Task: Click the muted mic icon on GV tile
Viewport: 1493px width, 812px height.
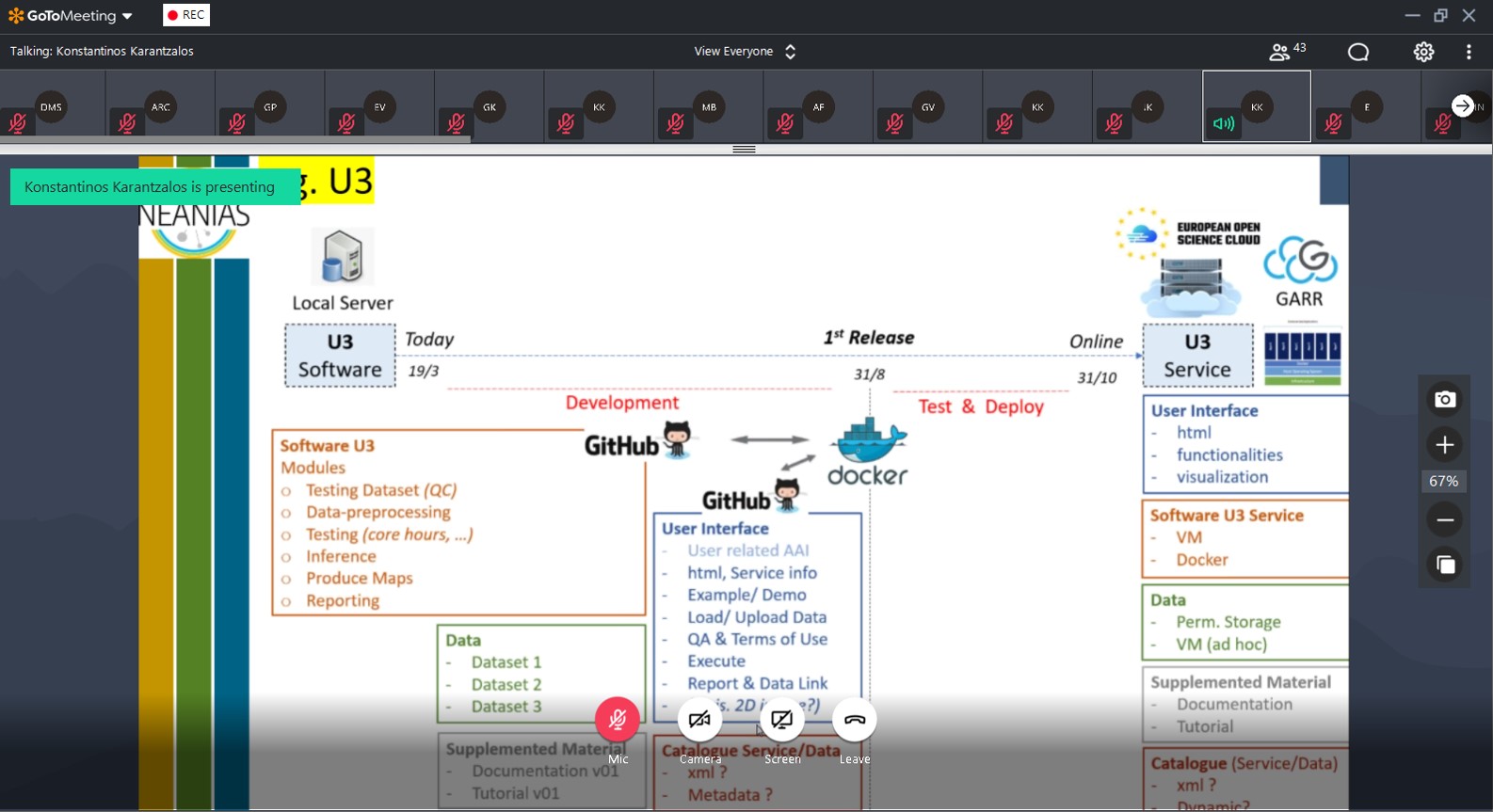Action: pos(895,122)
